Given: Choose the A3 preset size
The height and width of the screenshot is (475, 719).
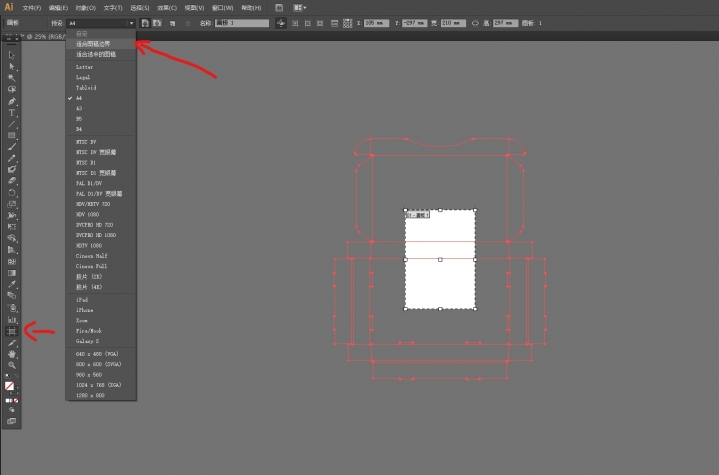Looking at the screenshot, I should point(79,109).
